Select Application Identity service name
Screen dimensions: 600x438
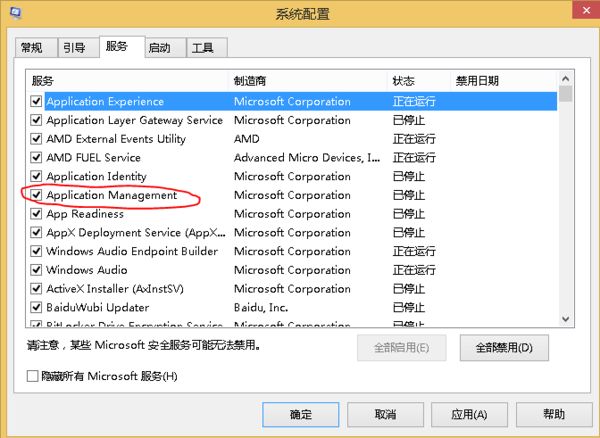(96, 176)
